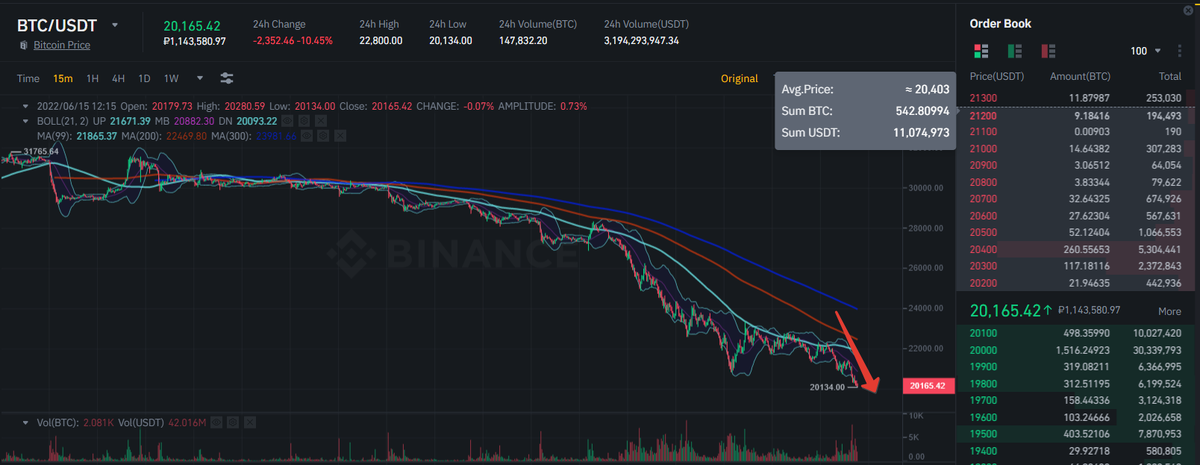Select the 20800 ask price row

point(1078,182)
